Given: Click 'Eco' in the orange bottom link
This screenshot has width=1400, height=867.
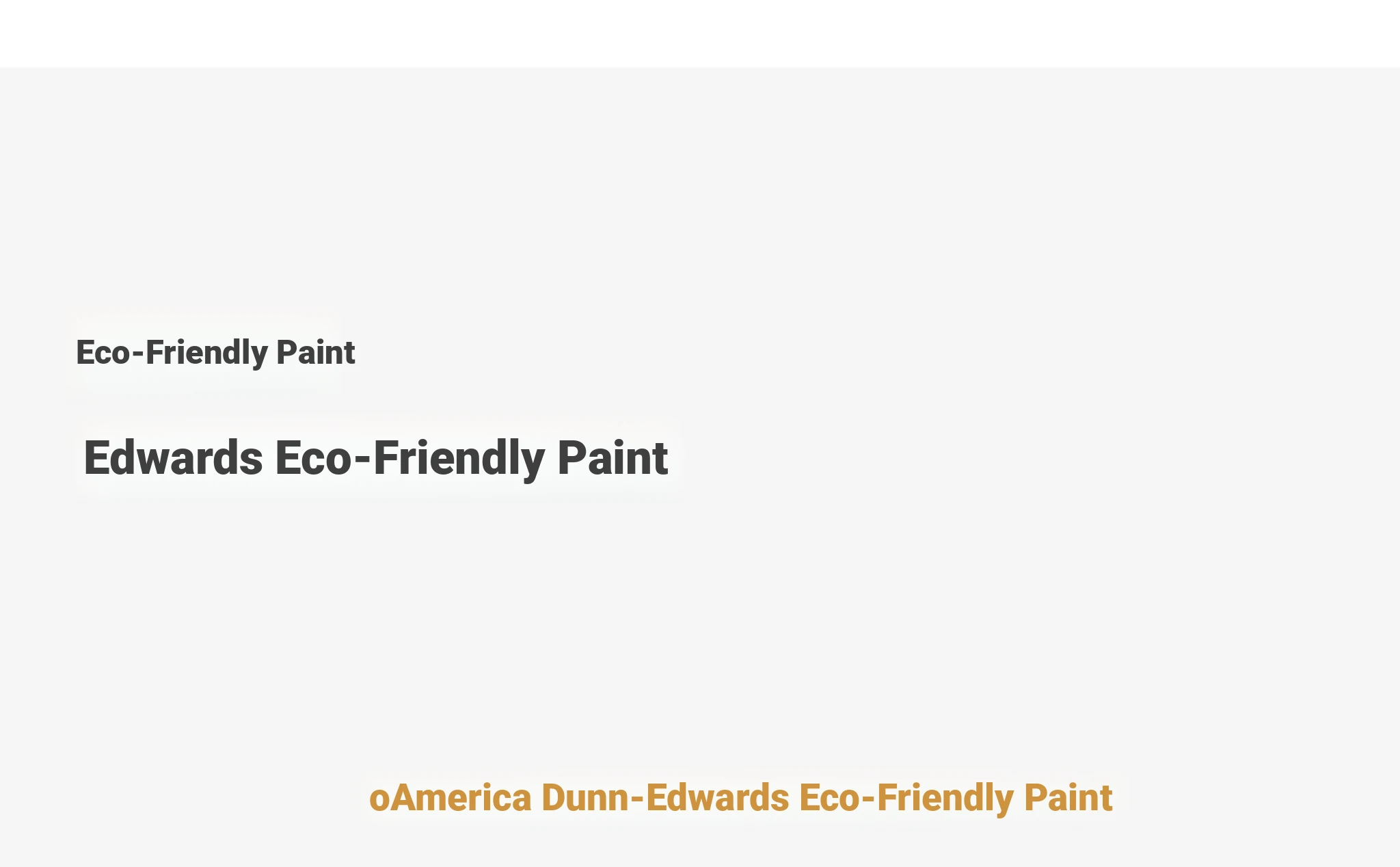Looking at the screenshot, I should click(x=829, y=798).
